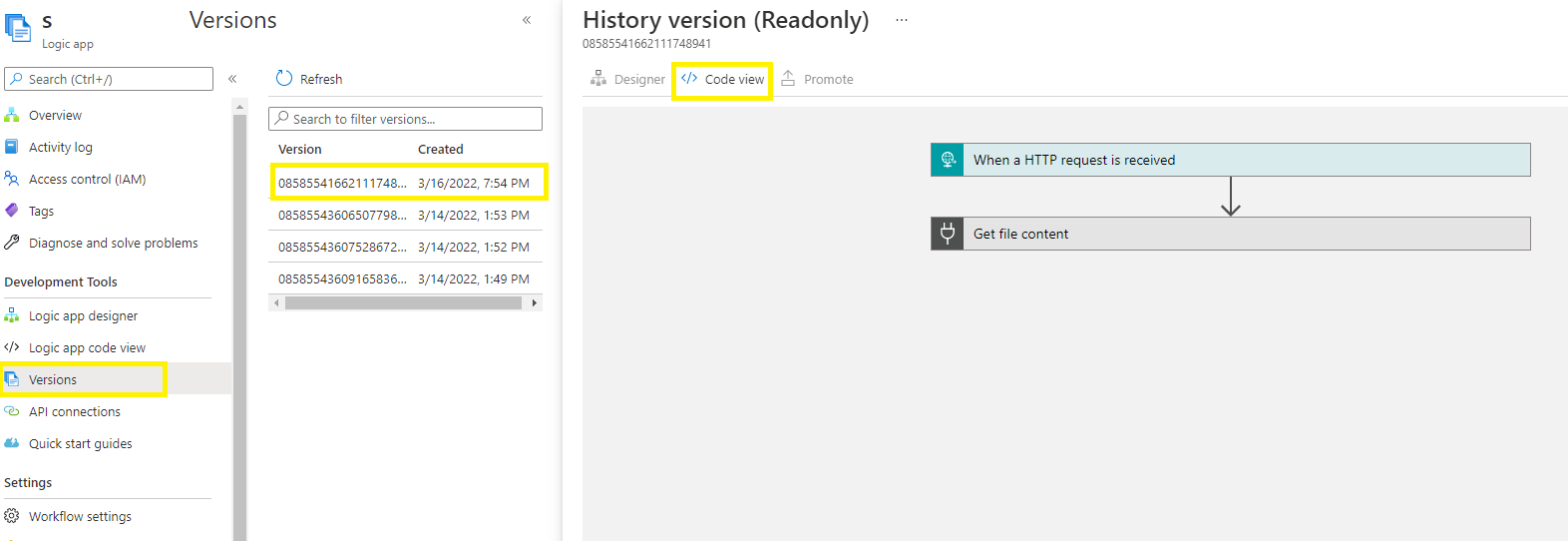
Task: Click the Get file content connector icon
Action: point(948,234)
